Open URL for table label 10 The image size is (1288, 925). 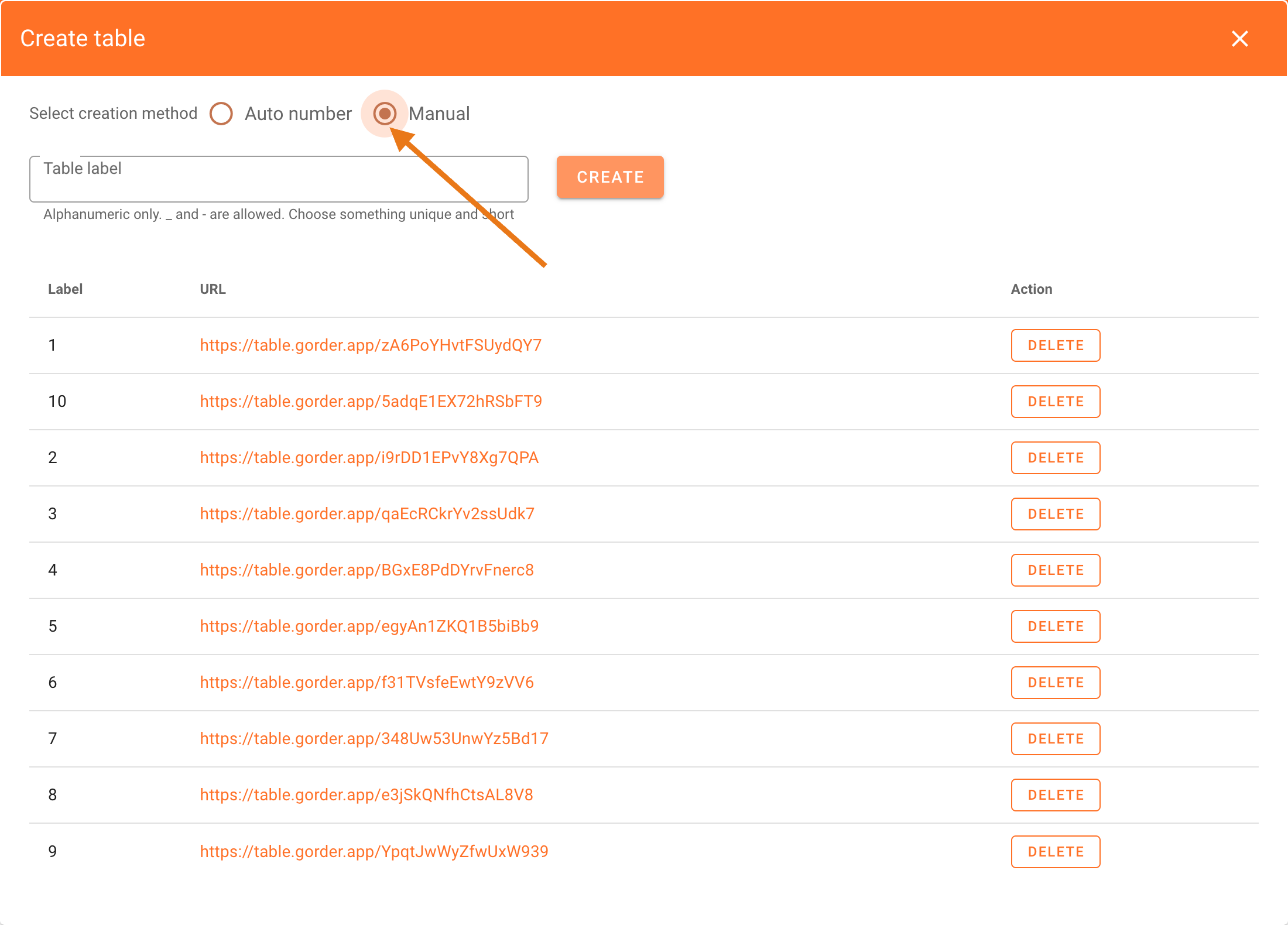[371, 402]
